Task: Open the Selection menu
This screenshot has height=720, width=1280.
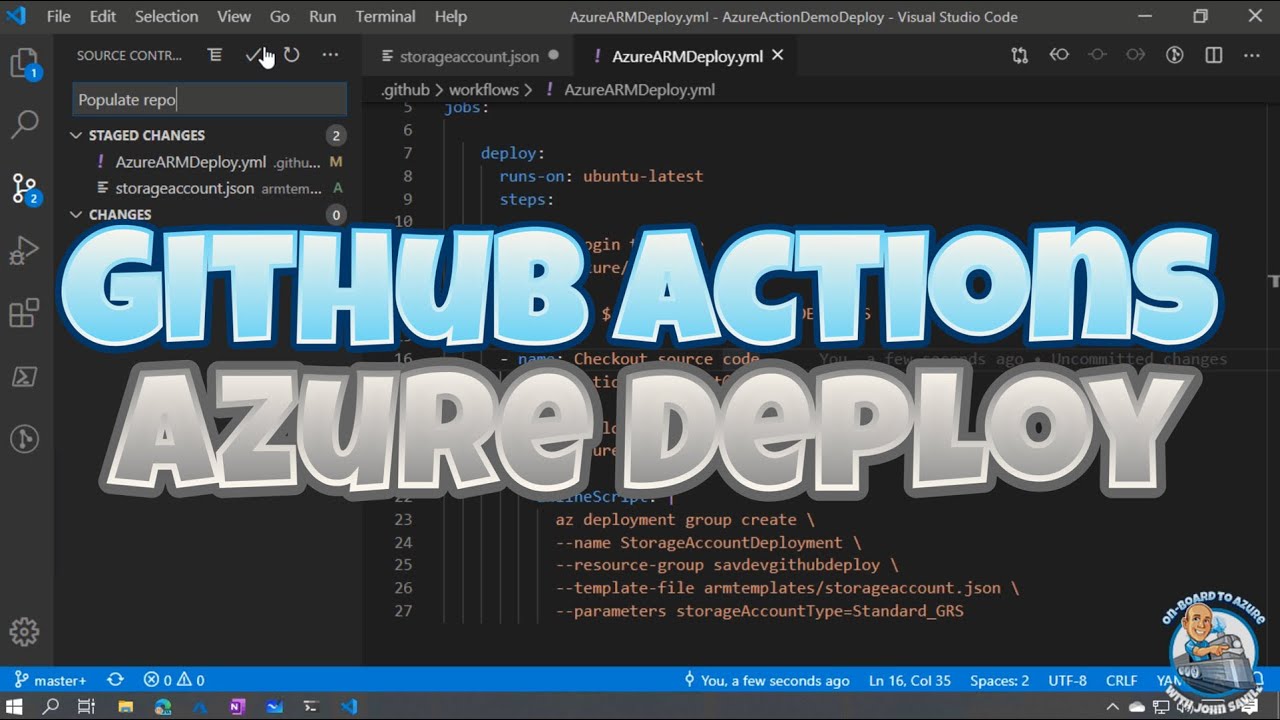Action: pos(166,16)
